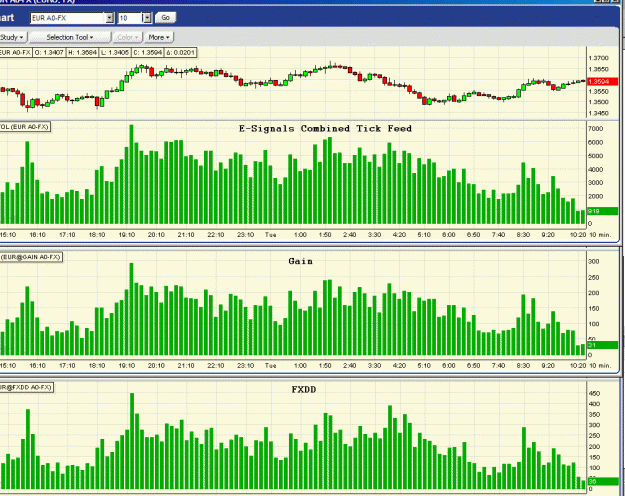Viewport: 625px width, 496px height.
Task: Click 8:30 on the Gain time axis
Action: [x=523, y=366]
